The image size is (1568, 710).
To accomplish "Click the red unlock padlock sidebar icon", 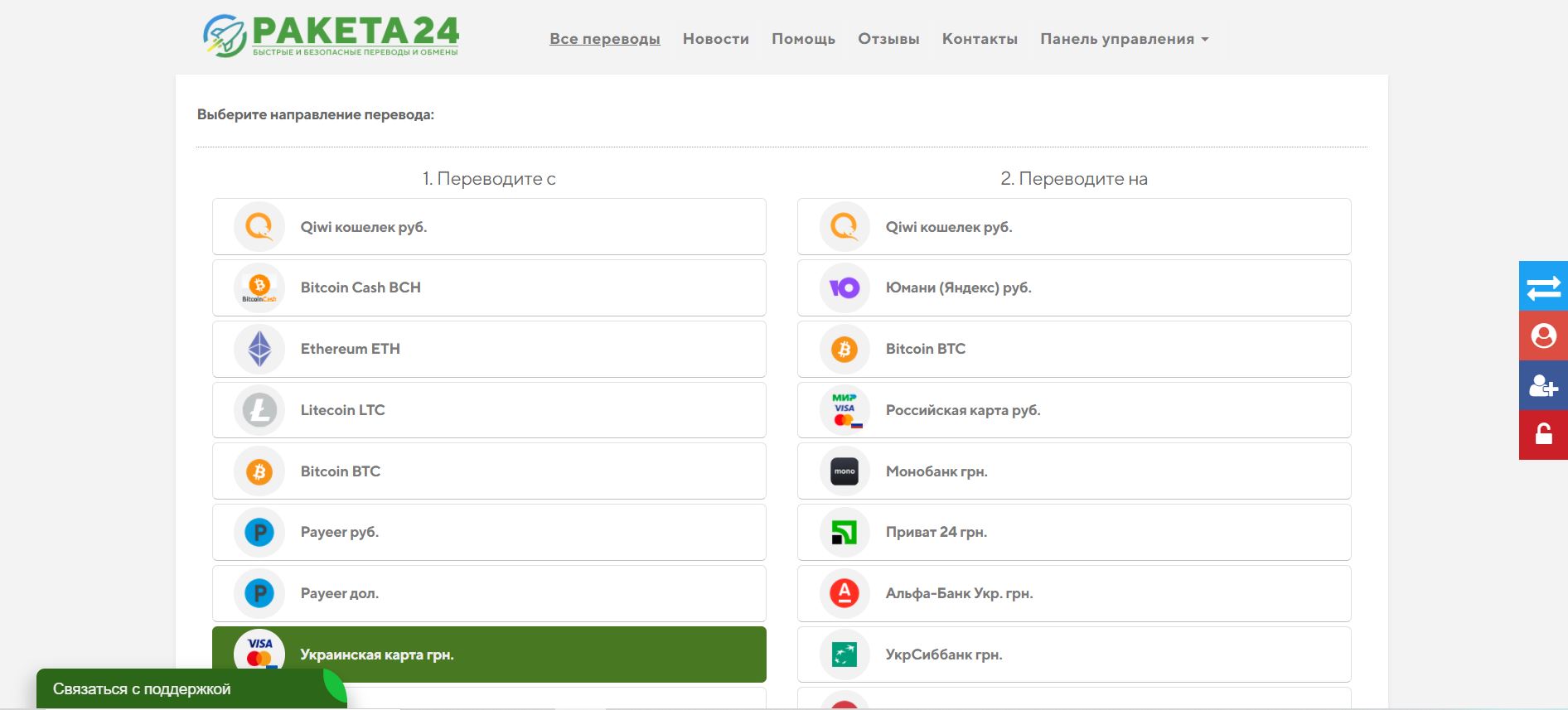I will pyautogui.click(x=1543, y=435).
